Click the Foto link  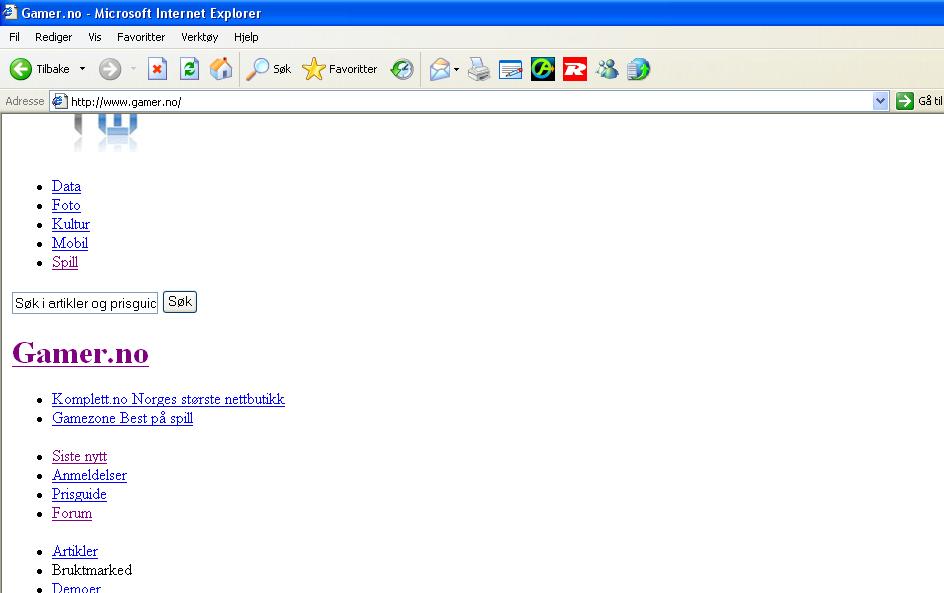[66, 205]
